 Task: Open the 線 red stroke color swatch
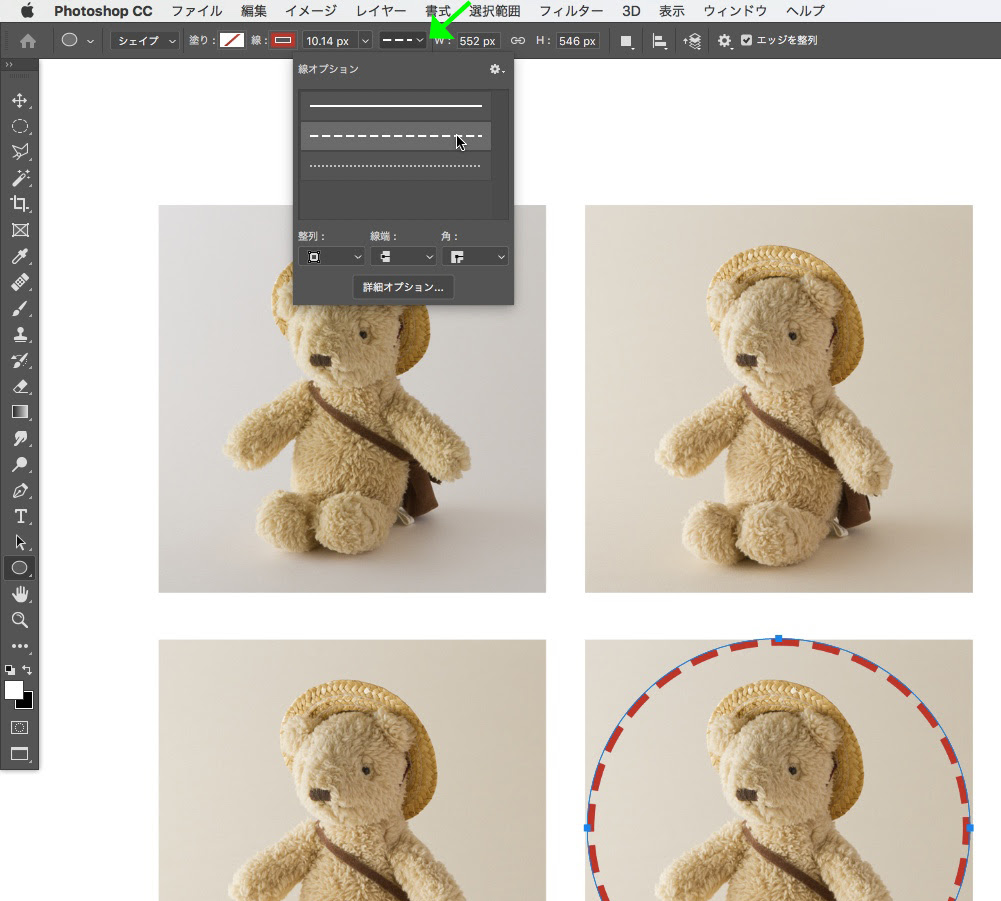[x=283, y=40]
